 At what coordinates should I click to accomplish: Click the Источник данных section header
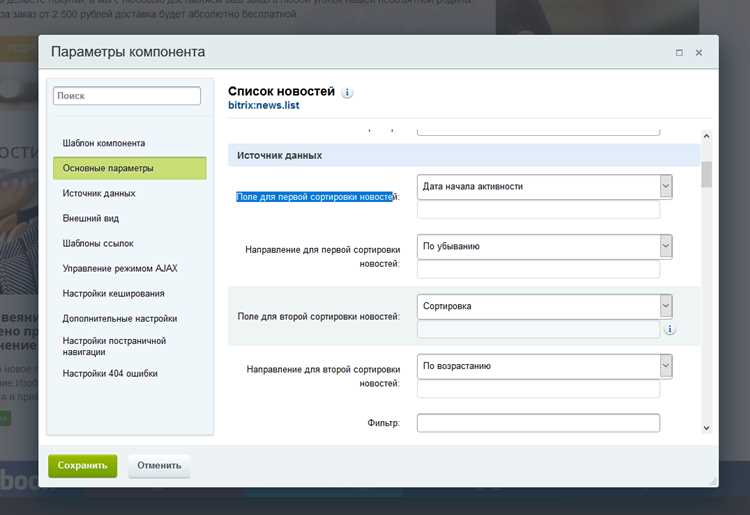click(463, 155)
